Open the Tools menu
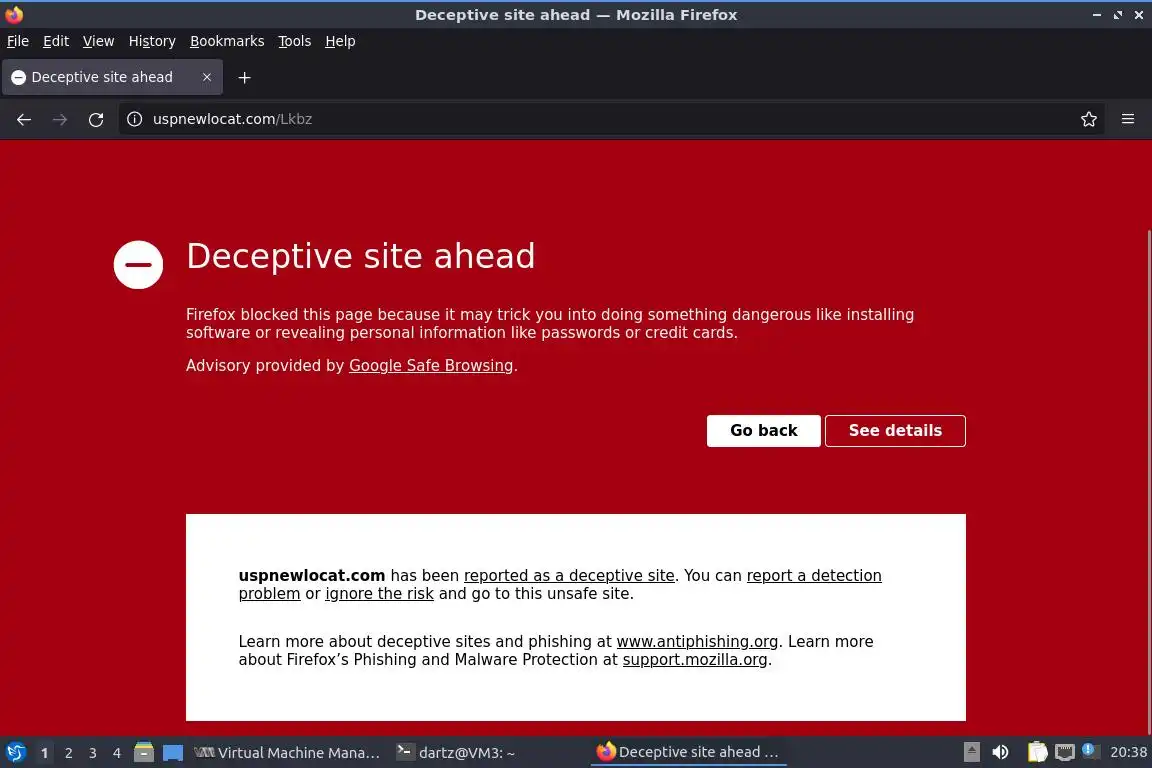 (295, 41)
